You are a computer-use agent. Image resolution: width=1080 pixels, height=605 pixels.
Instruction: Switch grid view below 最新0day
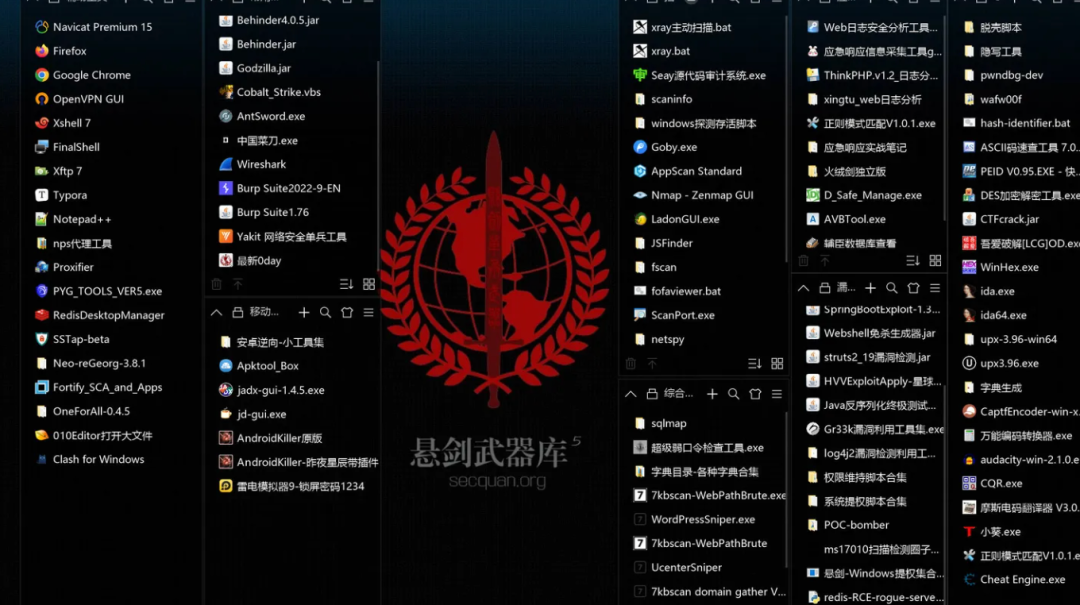pyautogui.click(x=369, y=285)
